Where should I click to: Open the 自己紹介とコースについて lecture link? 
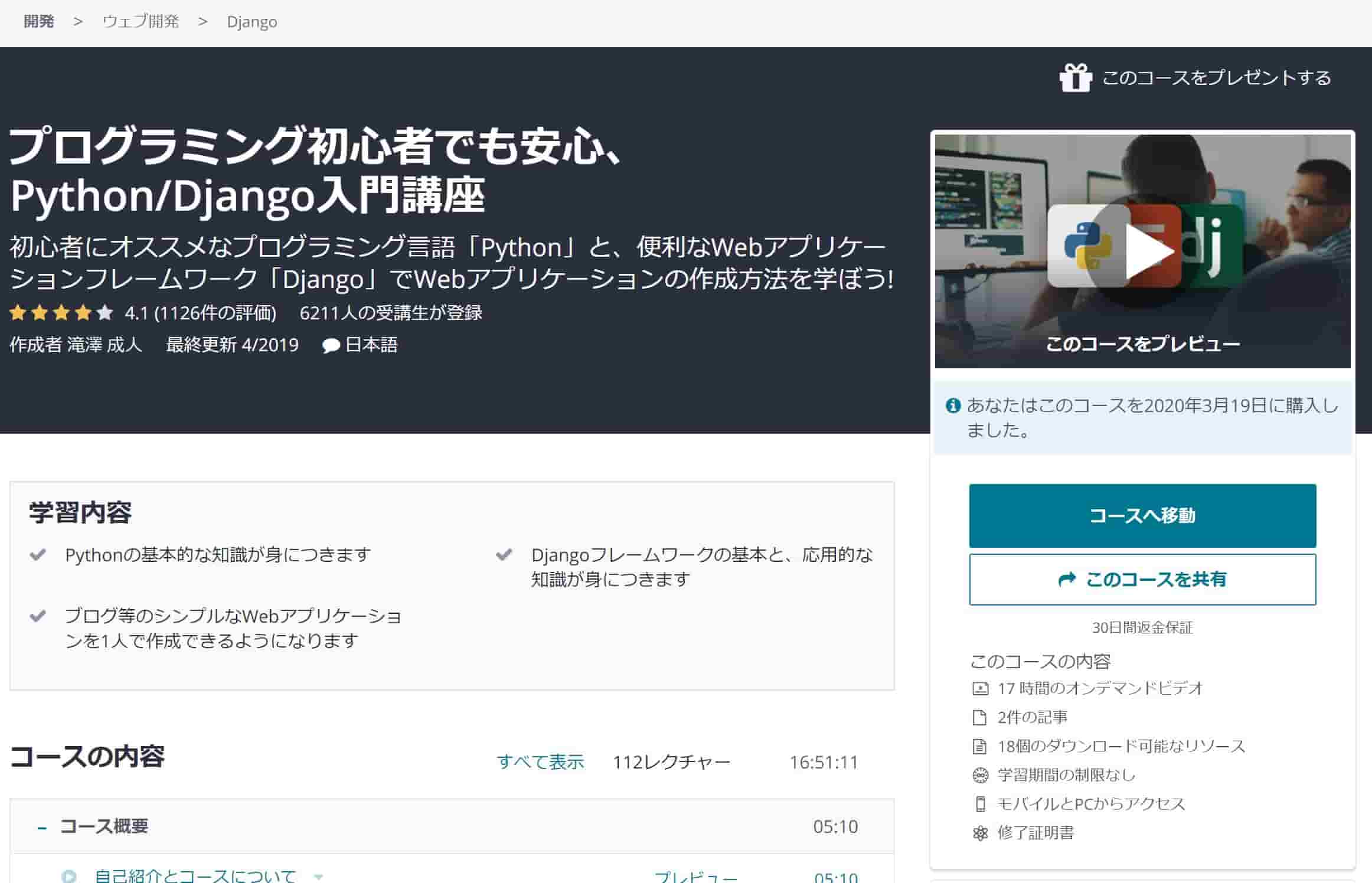(x=195, y=876)
